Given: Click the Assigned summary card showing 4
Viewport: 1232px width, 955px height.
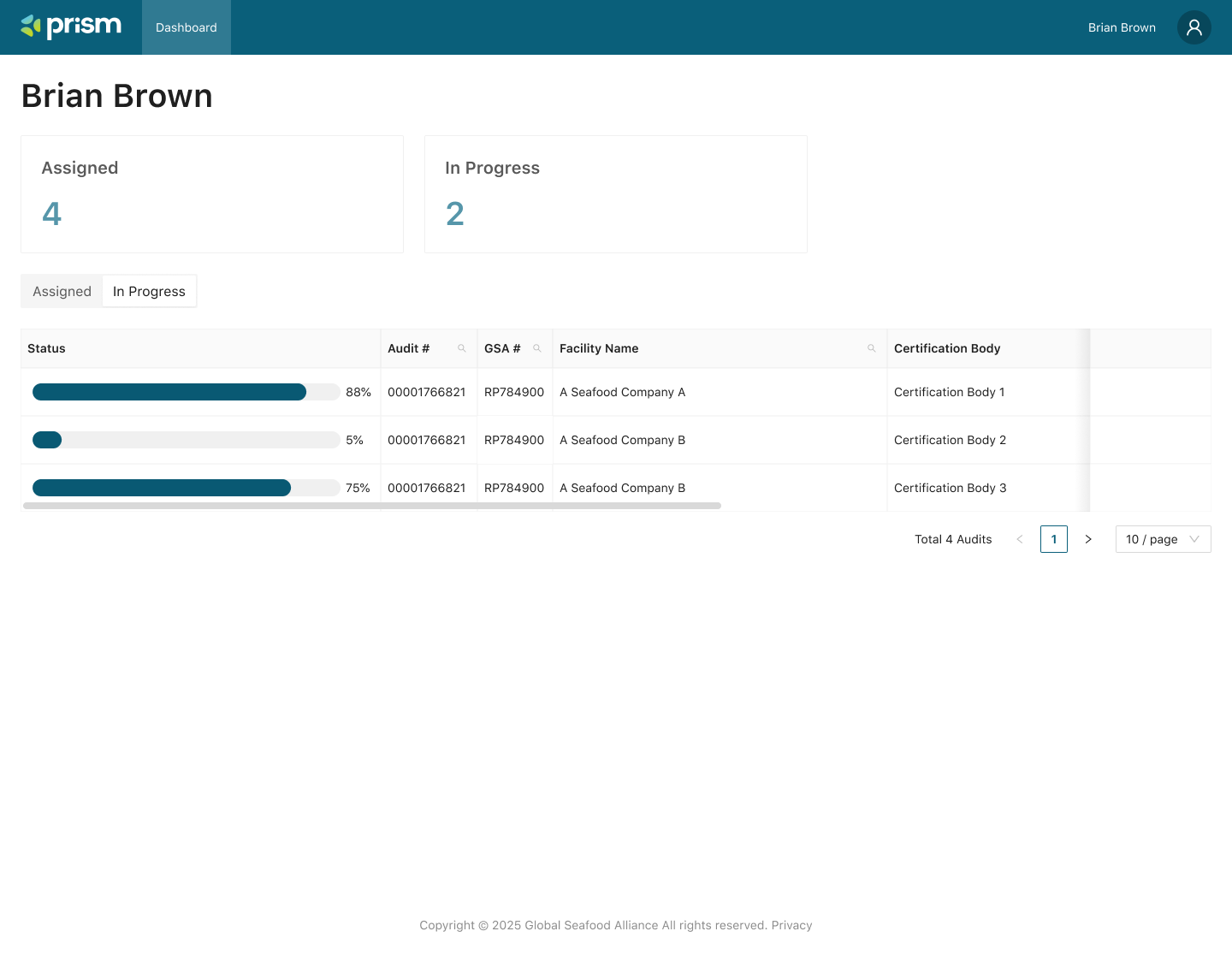Looking at the screenshot, I should coord(211,194).
